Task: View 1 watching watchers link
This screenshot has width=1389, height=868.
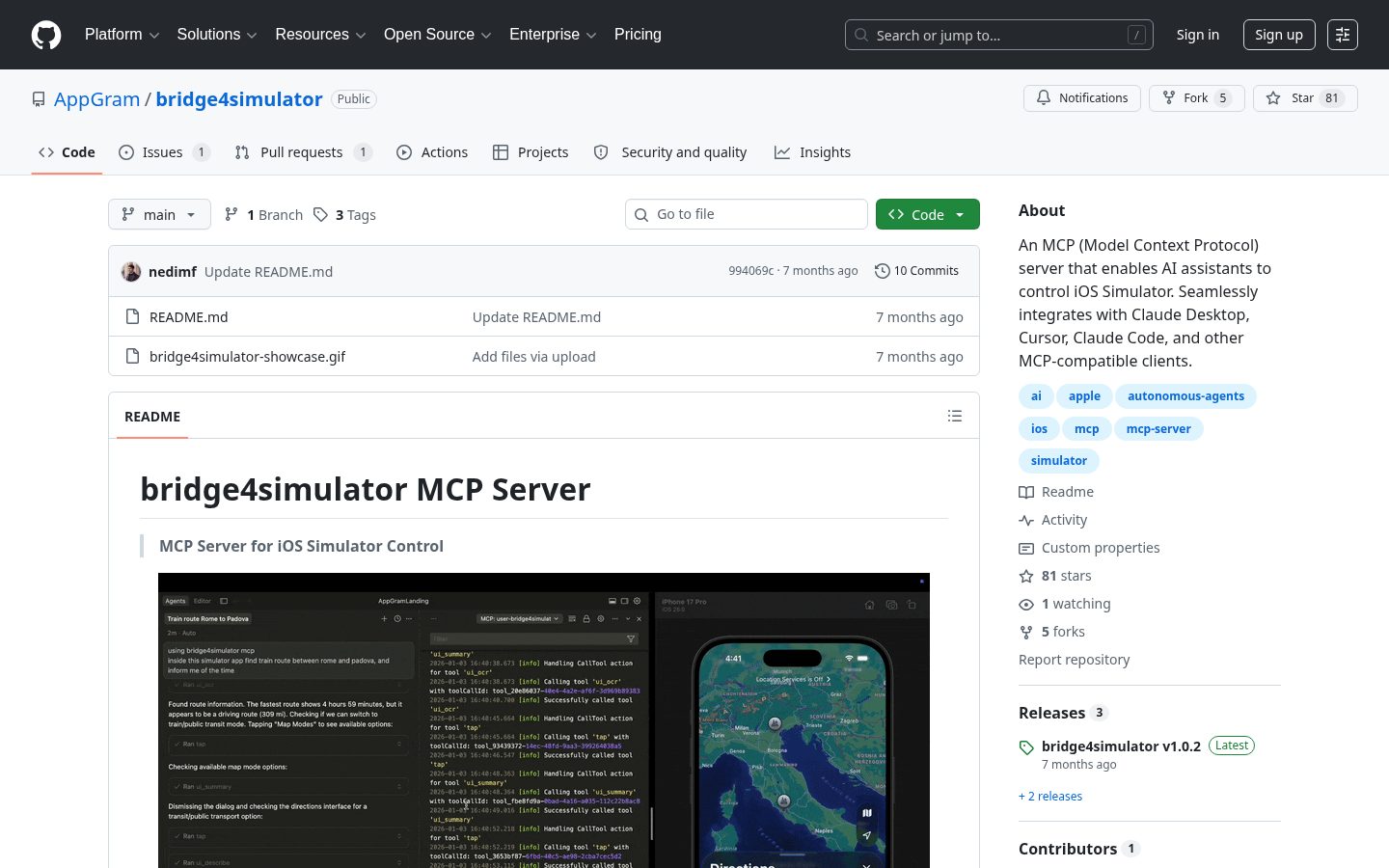Action: (1065, 604)
